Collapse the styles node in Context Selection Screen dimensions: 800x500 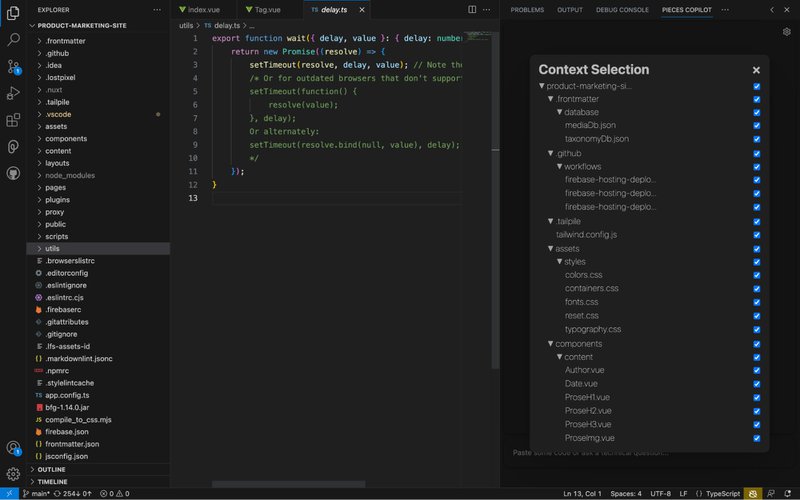coord(560,261)
